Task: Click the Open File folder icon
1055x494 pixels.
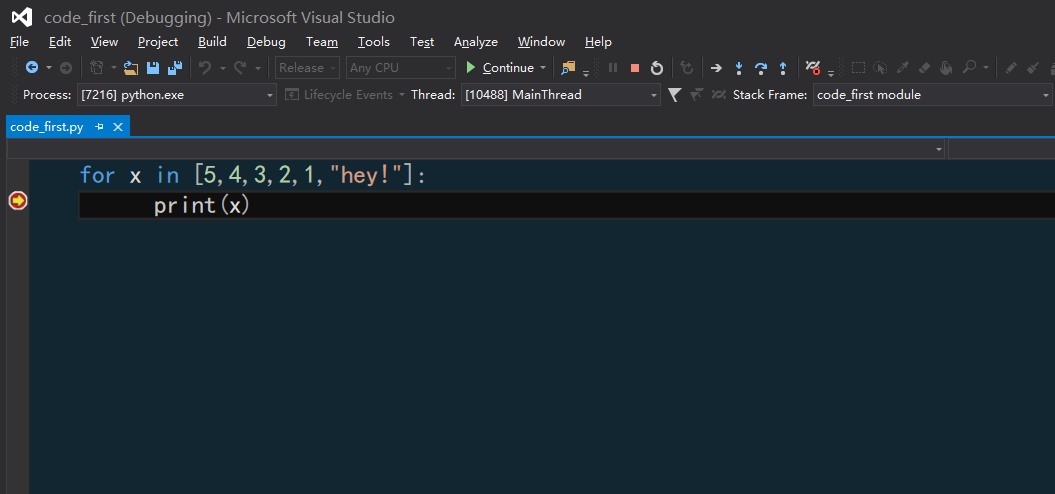Action: (x=131, y=67)
